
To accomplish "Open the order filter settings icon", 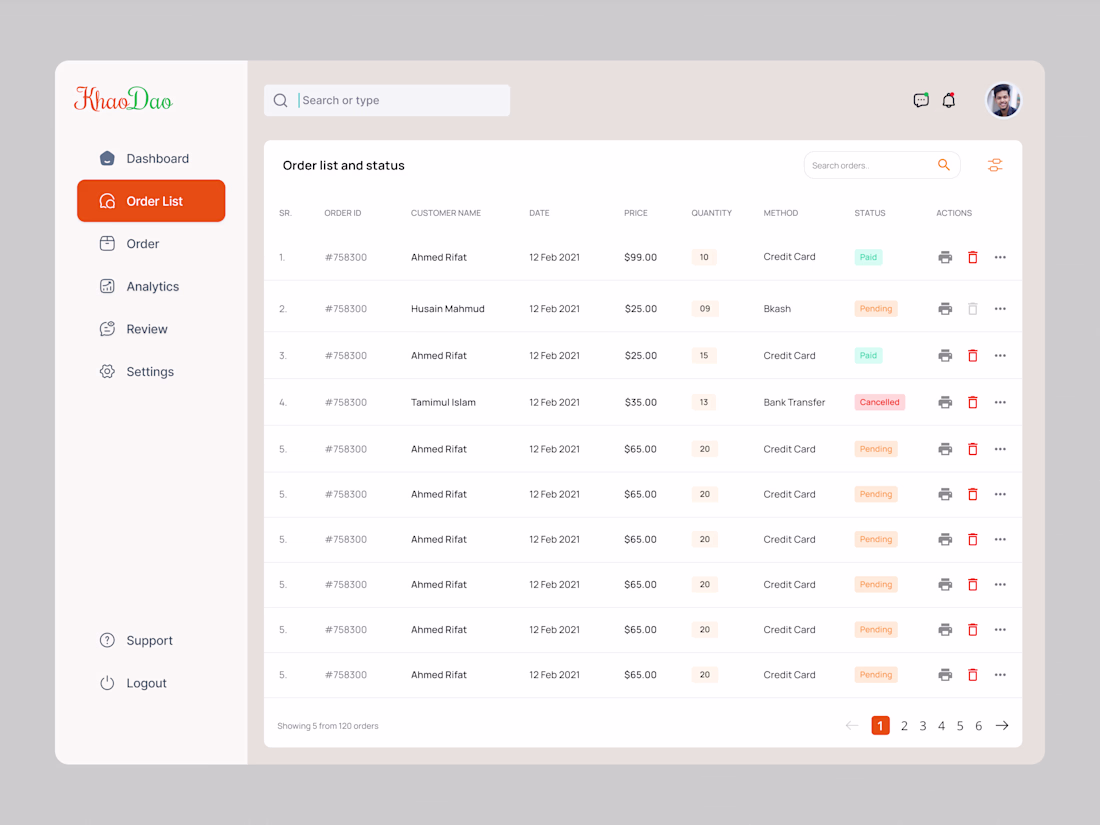I will 995,165.
